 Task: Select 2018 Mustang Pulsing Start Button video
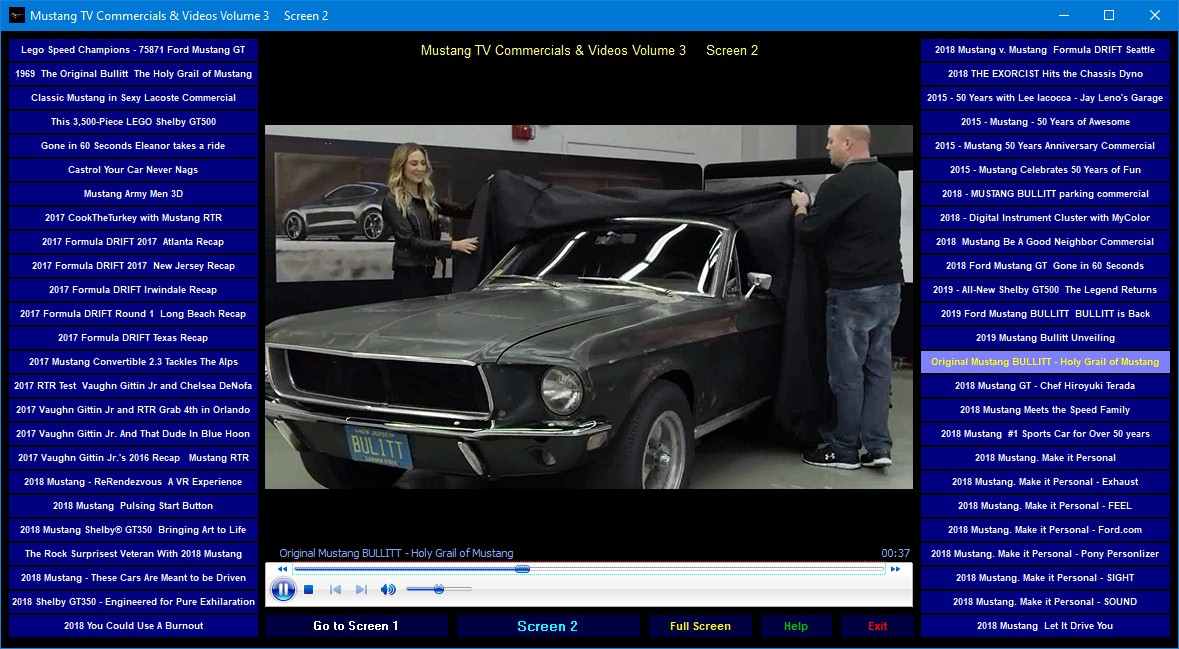point(133,506)
